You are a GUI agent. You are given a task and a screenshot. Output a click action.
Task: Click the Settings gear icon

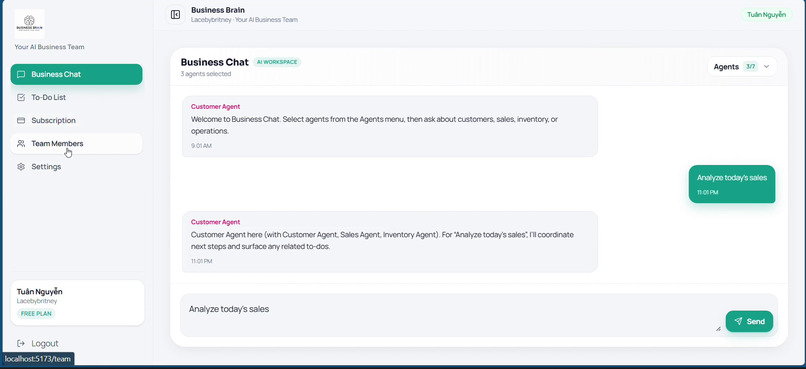coord(21,167)
